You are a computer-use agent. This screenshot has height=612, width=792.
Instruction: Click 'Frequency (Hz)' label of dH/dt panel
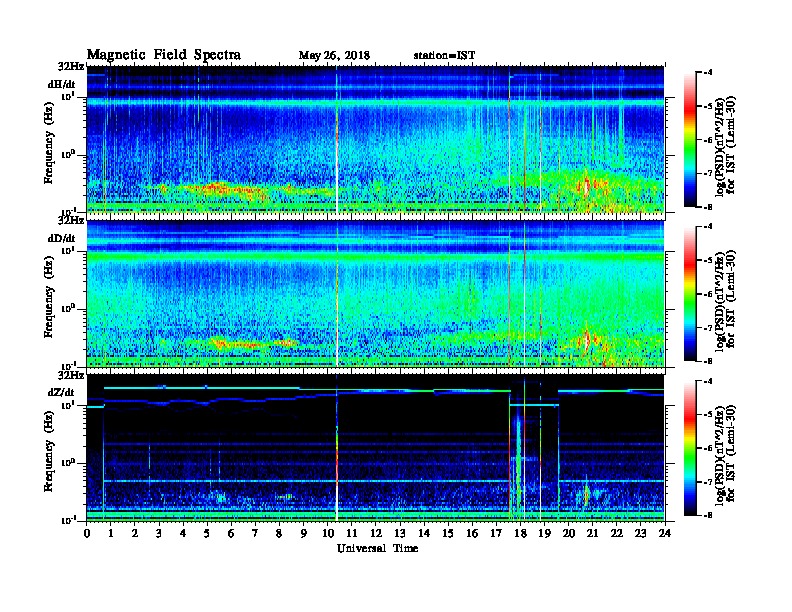[49, 144]
